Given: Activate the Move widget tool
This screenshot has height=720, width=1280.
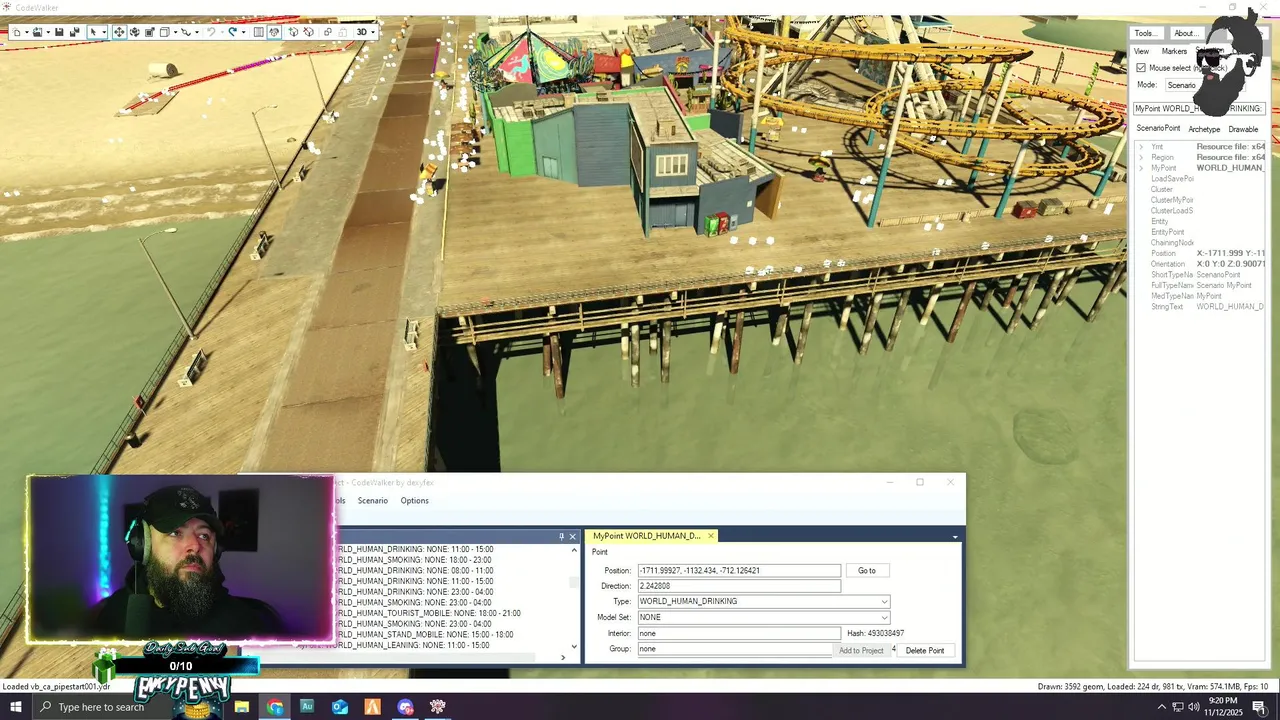Looking at the screenshot, I should 119,32.
